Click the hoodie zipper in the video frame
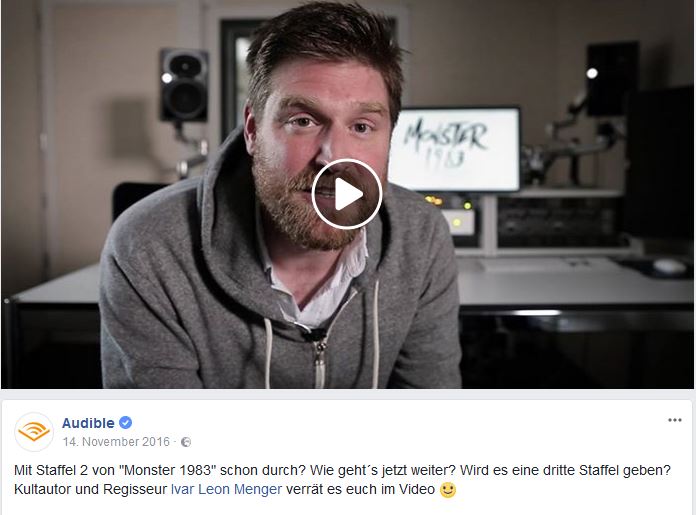 (x=320, y=360)
